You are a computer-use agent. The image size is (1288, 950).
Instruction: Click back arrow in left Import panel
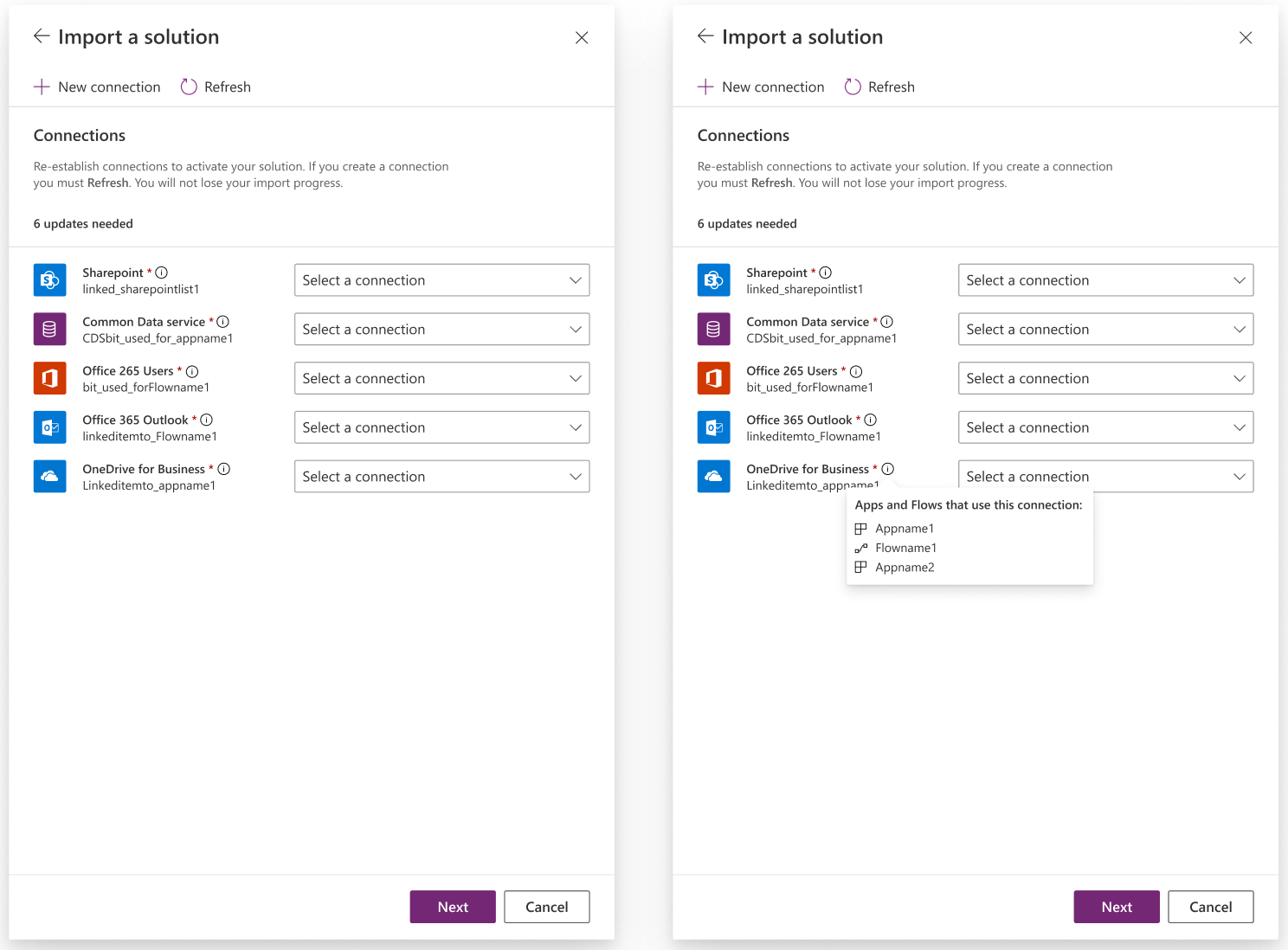(42, 35)
